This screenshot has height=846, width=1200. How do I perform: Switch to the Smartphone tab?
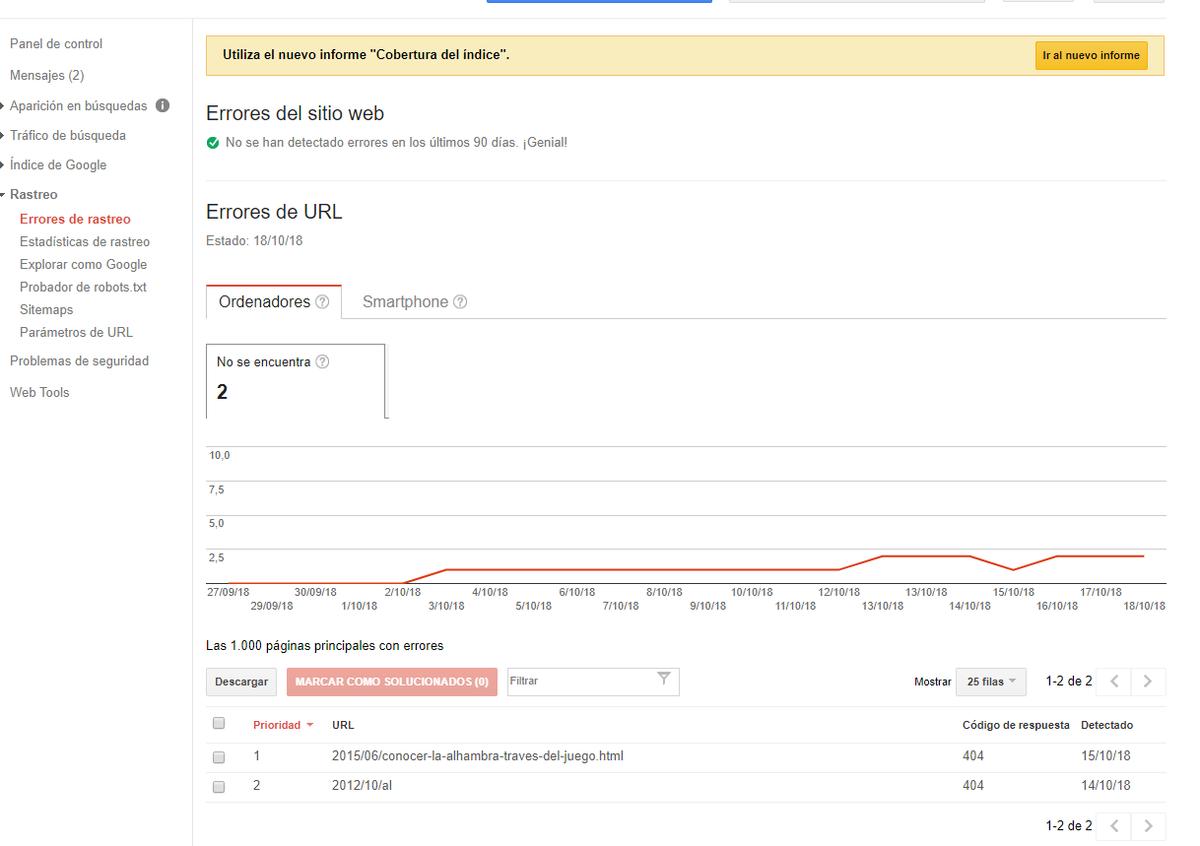[405, 302]
